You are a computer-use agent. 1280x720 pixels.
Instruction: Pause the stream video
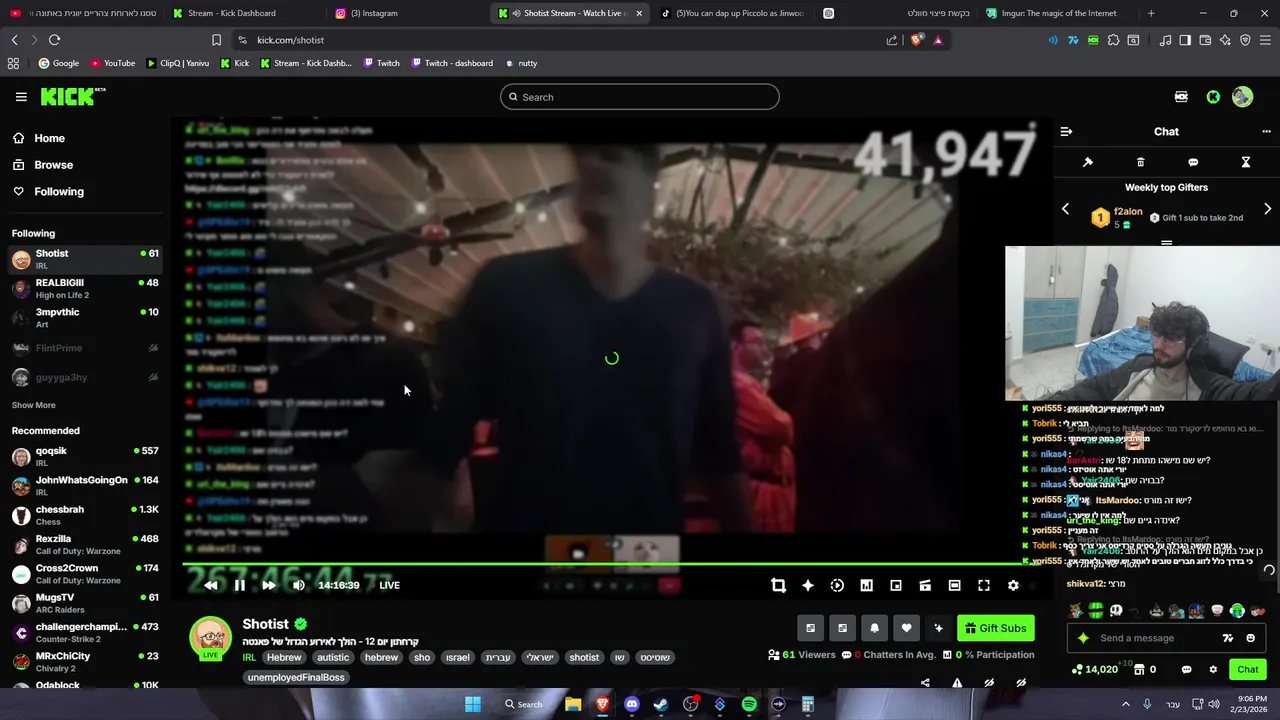tap(239, 585)
